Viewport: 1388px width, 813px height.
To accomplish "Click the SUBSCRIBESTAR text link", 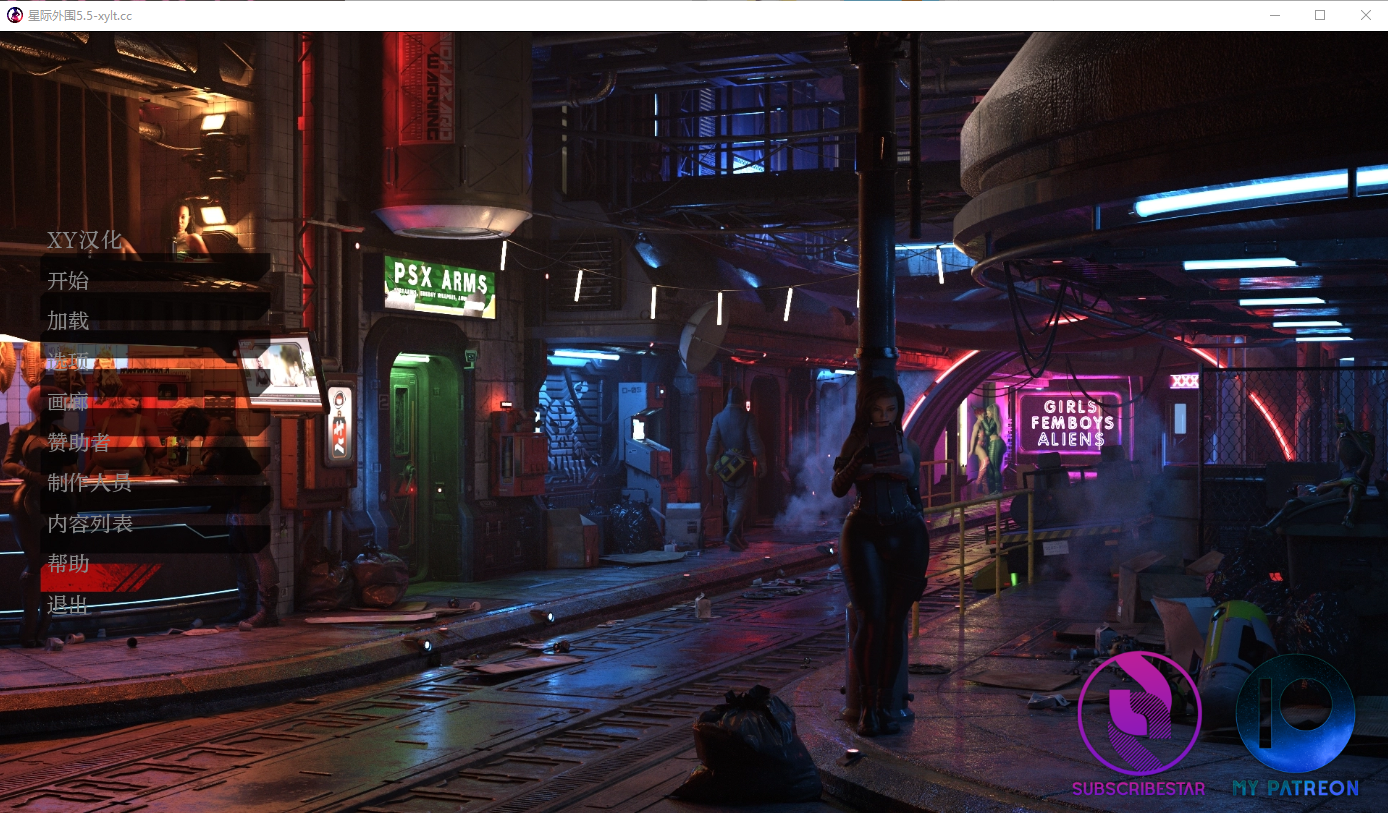I will pyautogui.click(x=1138, y=789).
